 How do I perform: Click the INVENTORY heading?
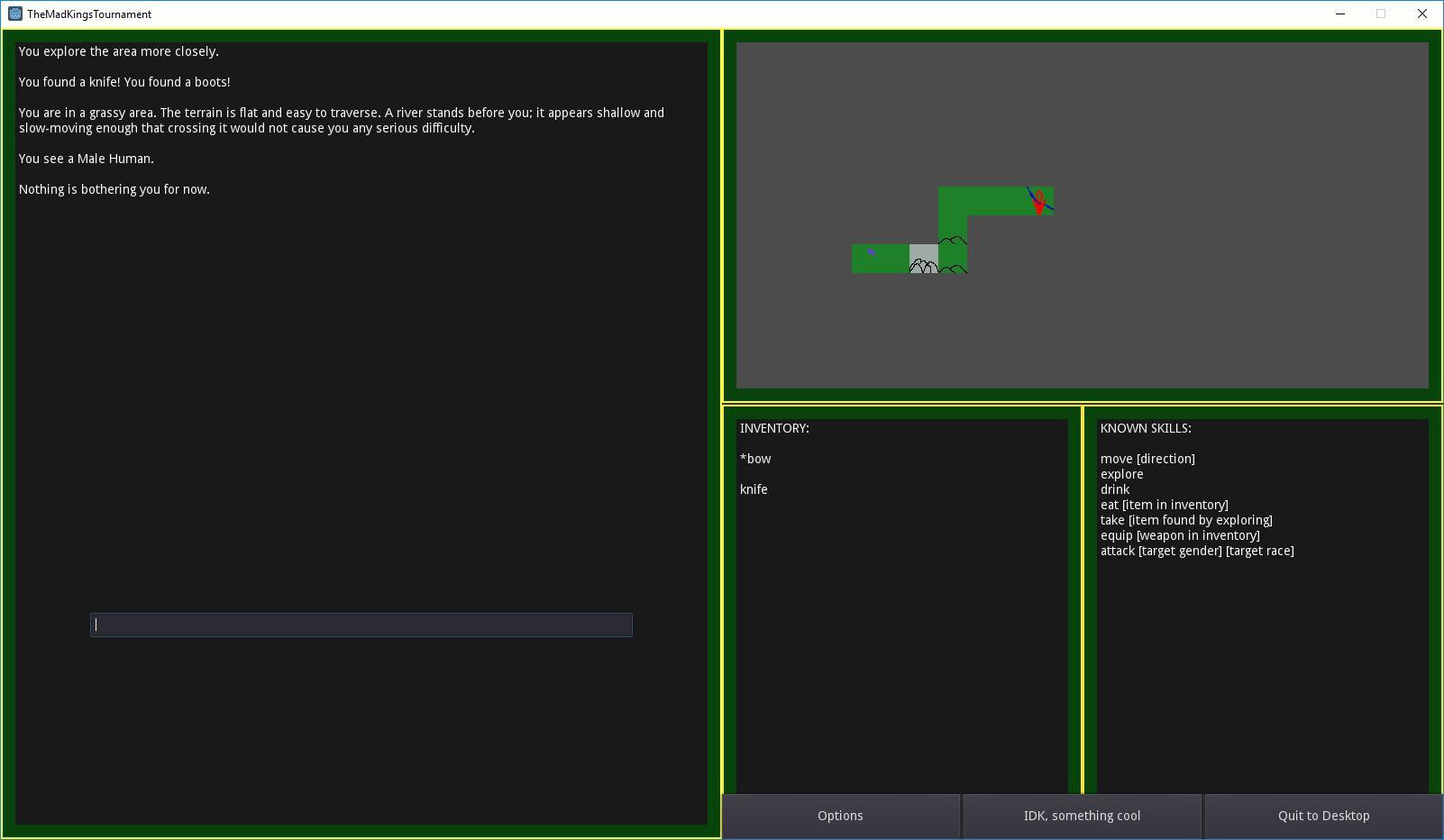click(x=774, y=428)
